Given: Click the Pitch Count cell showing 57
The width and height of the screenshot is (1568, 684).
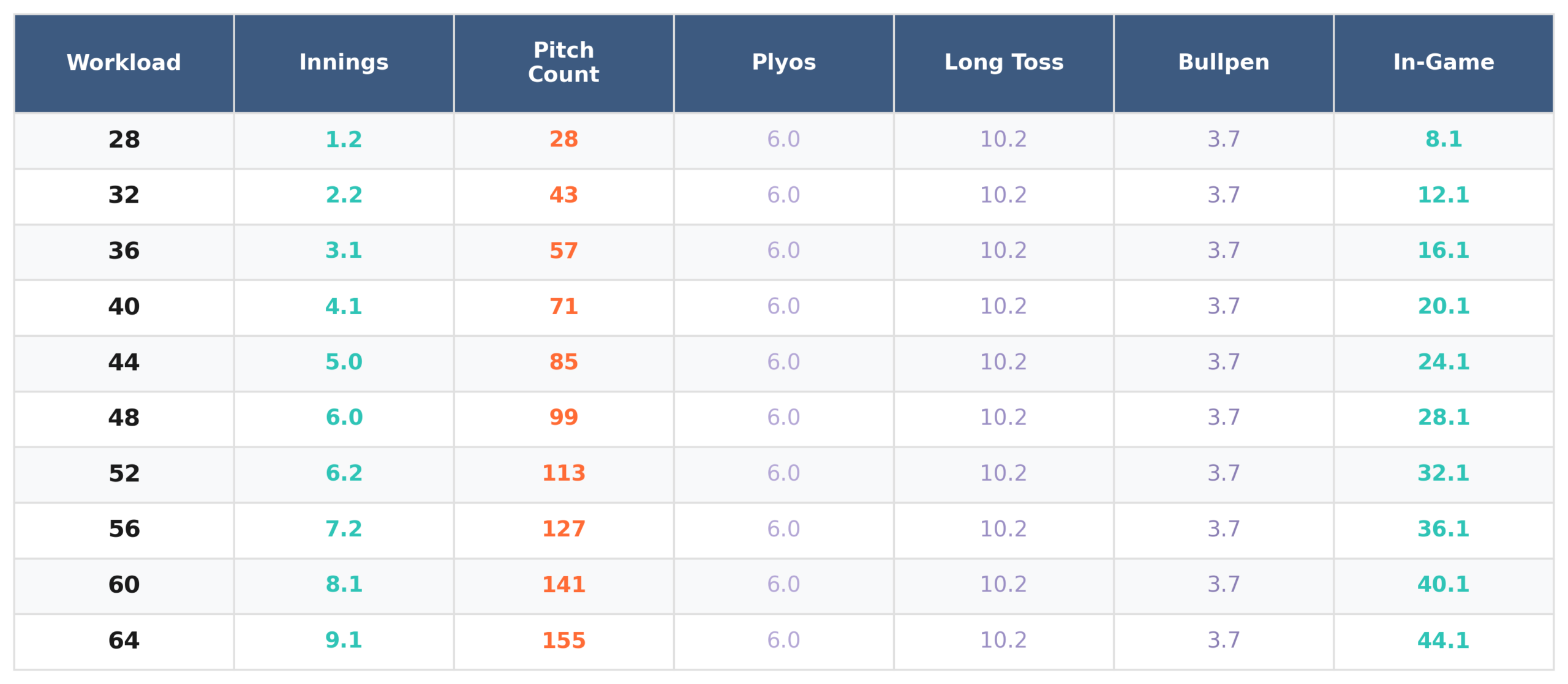Looking at the screenshot, I should click(x=563, y=251).
